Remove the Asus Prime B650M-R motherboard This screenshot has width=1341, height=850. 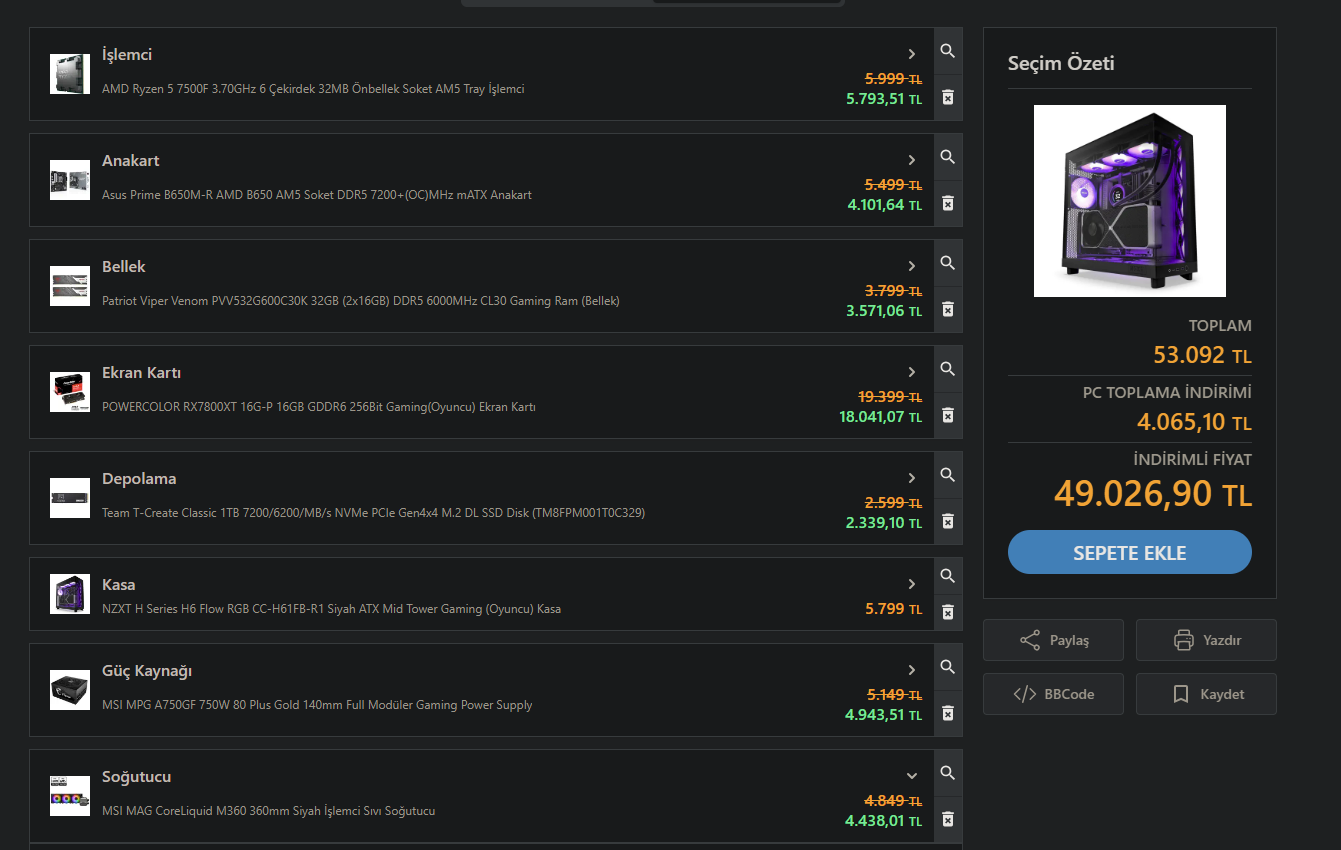click(947, 203)
